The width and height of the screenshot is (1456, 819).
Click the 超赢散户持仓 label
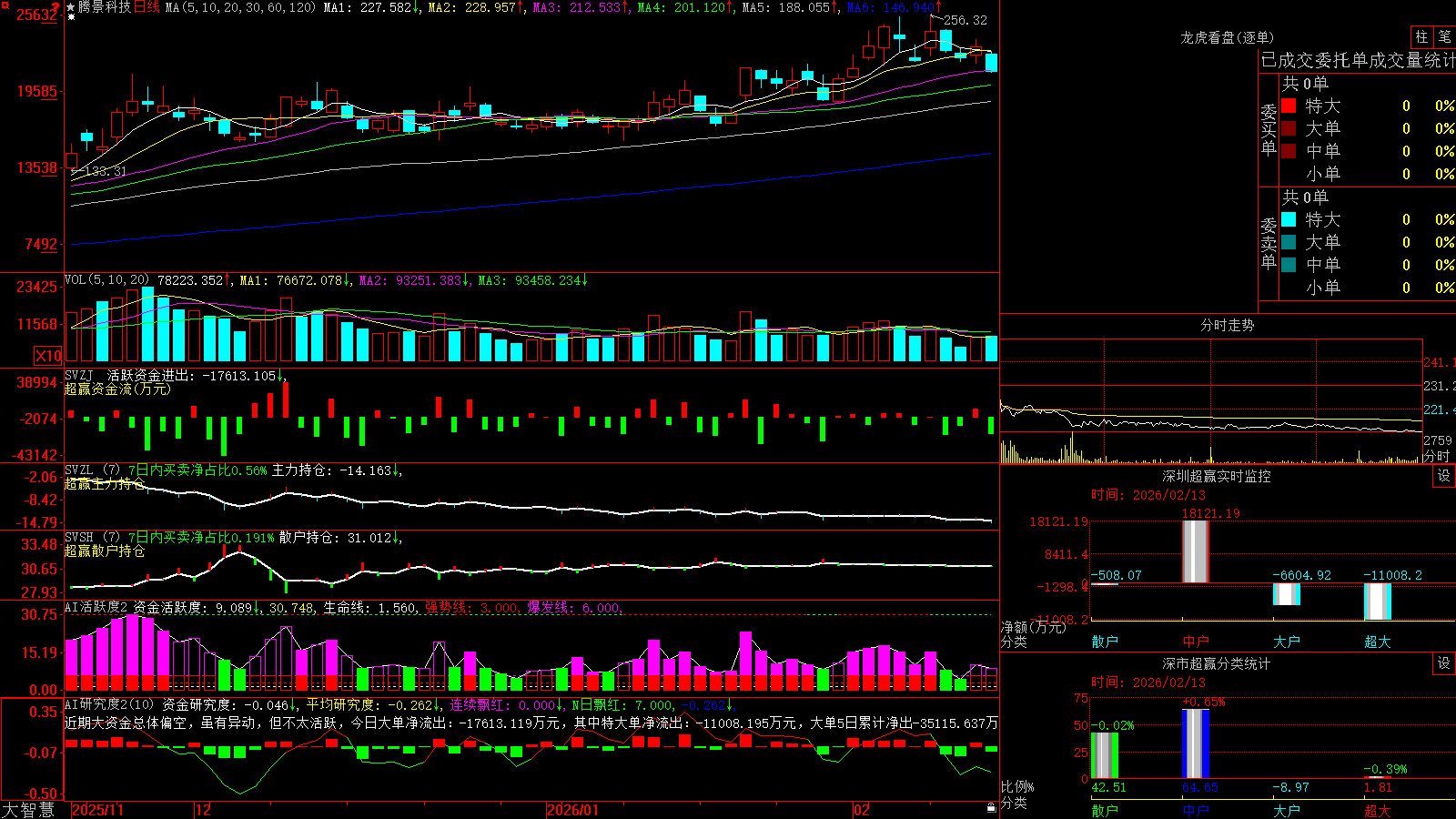[105, 551]
